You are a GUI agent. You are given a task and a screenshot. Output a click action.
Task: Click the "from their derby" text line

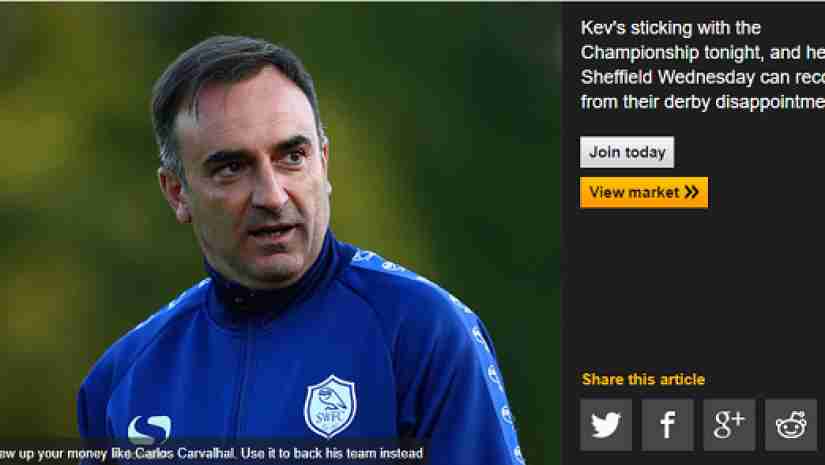point(702,102)
